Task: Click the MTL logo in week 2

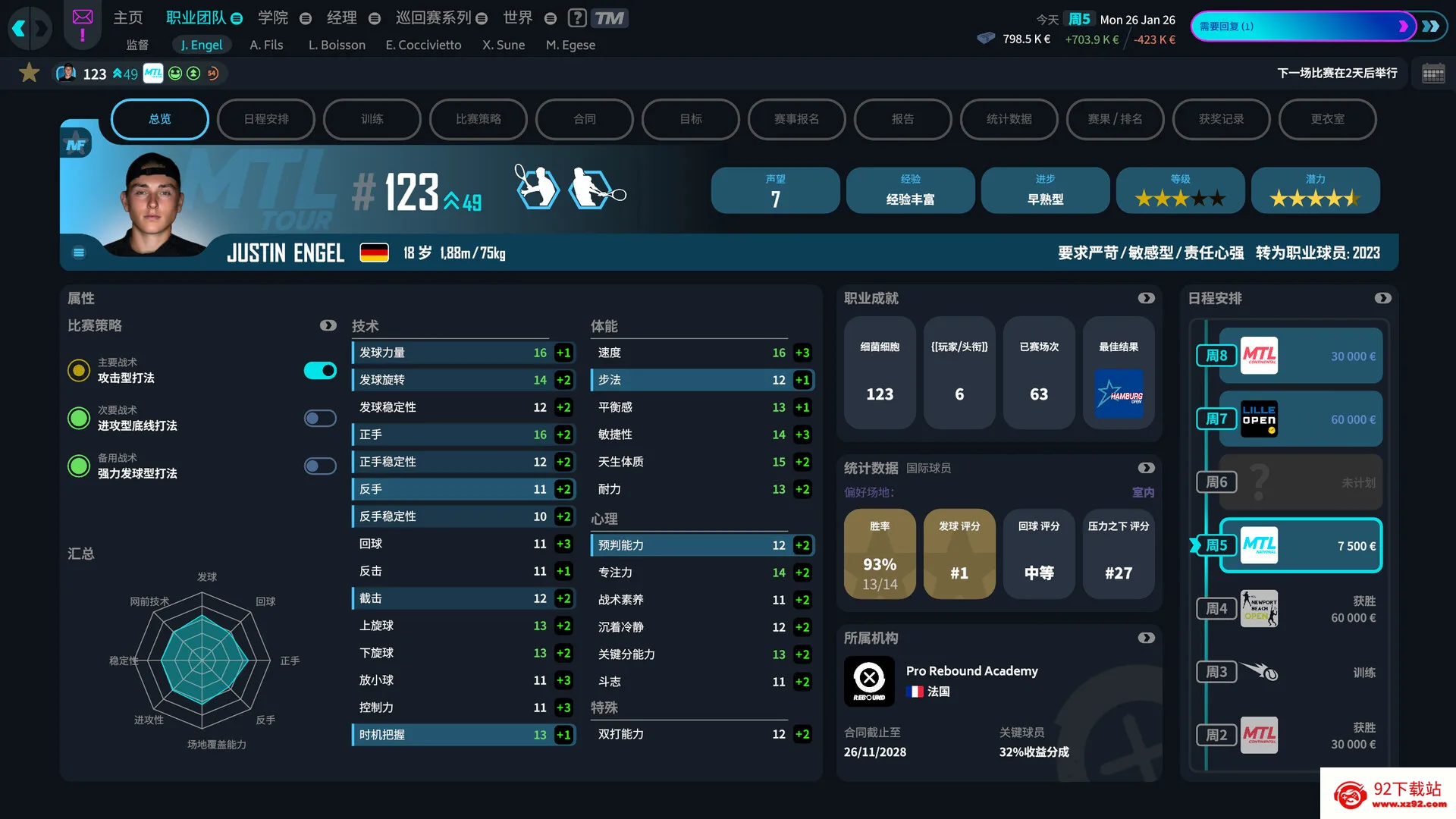Action: click(x=1259, y=735)
